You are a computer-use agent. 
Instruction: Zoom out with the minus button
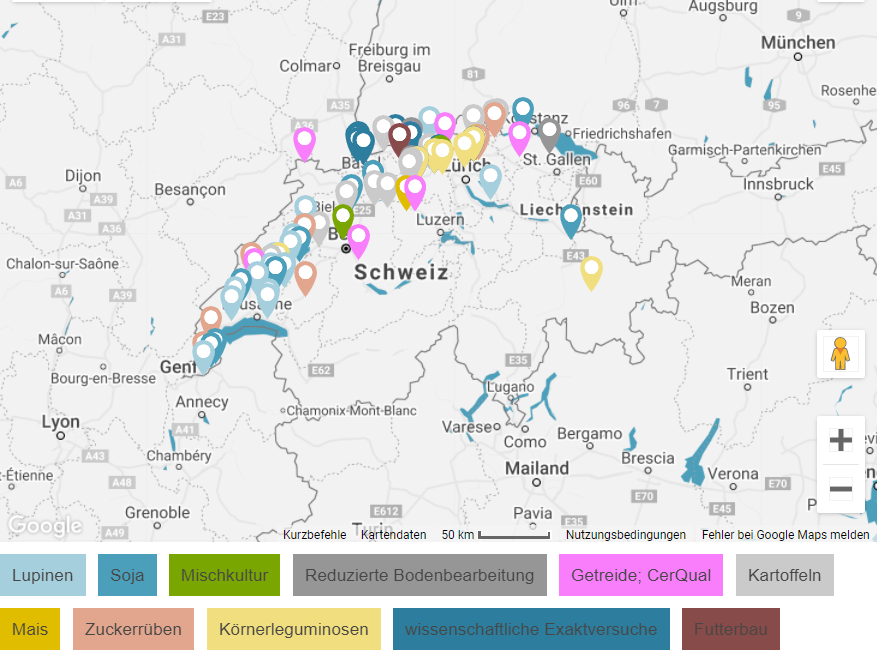point(840,488)
